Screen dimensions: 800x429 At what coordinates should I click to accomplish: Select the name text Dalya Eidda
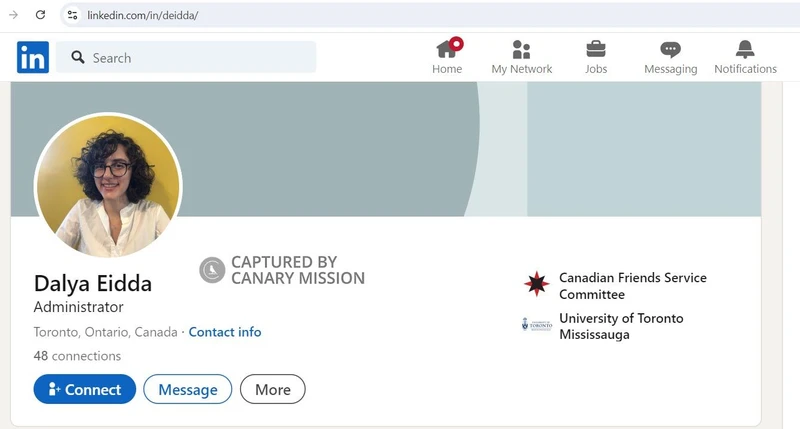point(93,284)
